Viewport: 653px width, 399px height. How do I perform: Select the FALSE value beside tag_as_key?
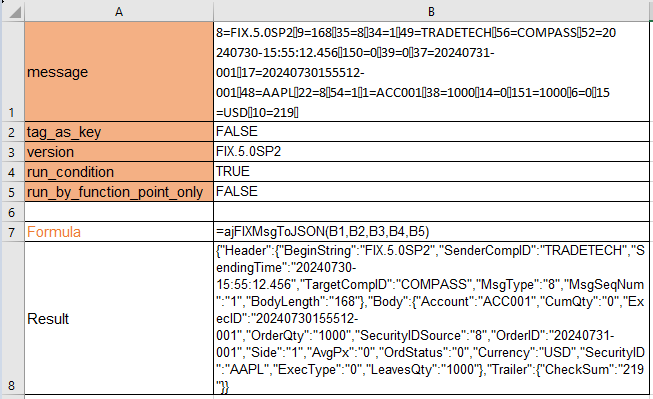pos(431,132)
